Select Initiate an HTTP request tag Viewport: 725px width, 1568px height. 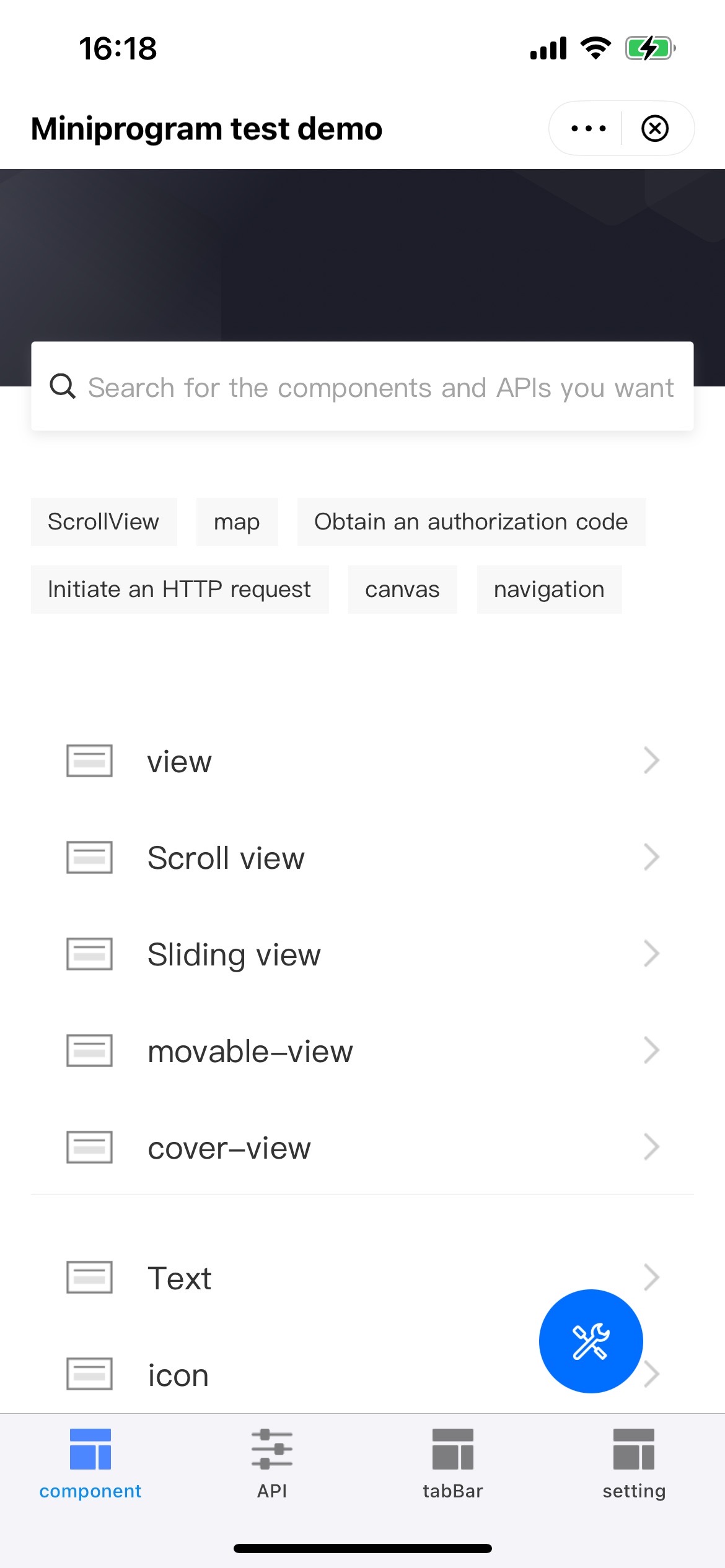click(179, 590)
